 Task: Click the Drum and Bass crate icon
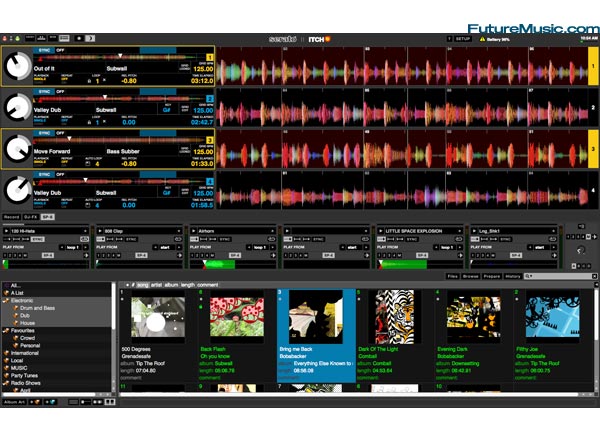point(16,308)
